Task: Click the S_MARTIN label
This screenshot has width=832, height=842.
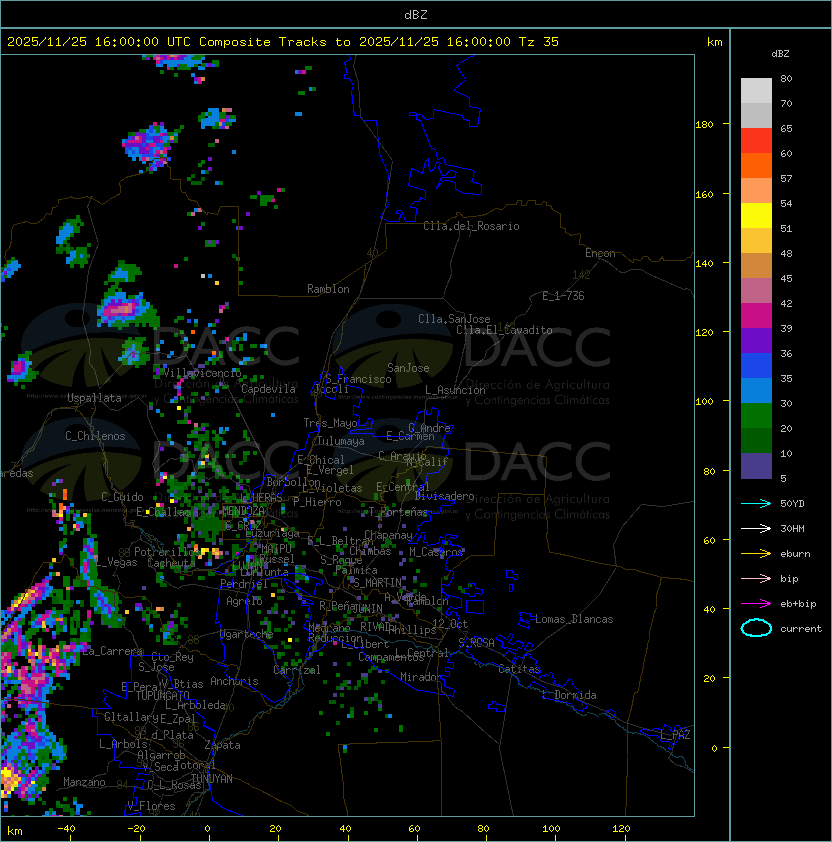Action: [x=378, y=583]
